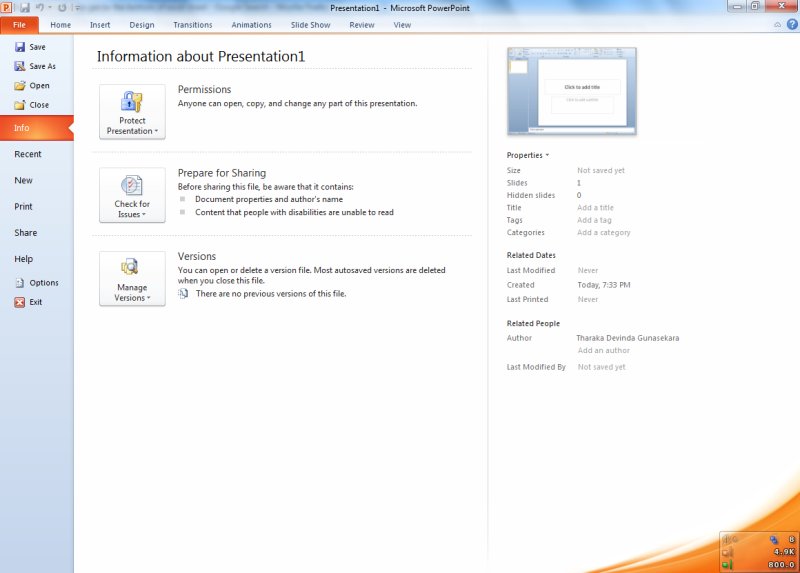The height and width of the screenshot is (573, 800).
Task: Open the Protect Presentation dropdown
Action: pos(132,112)
